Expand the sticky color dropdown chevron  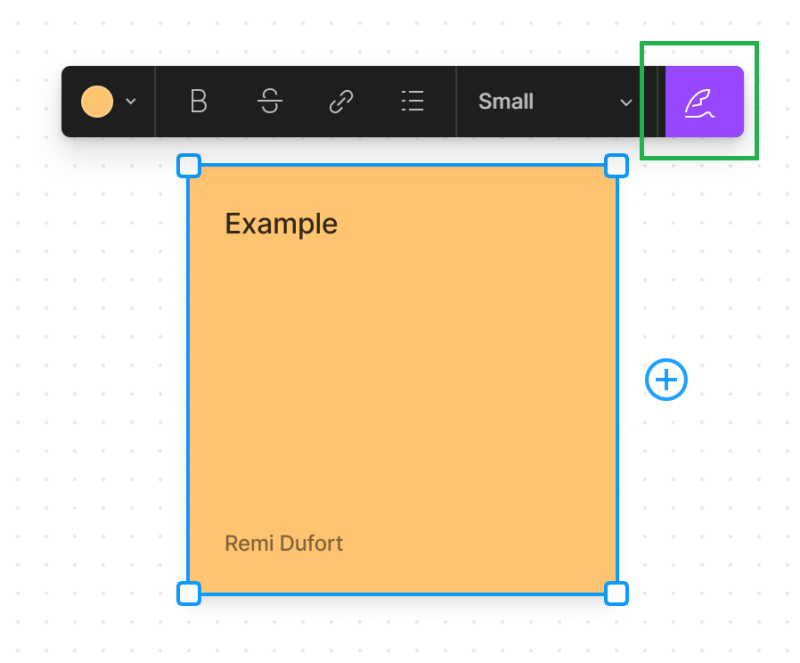[x=131, y=102]
